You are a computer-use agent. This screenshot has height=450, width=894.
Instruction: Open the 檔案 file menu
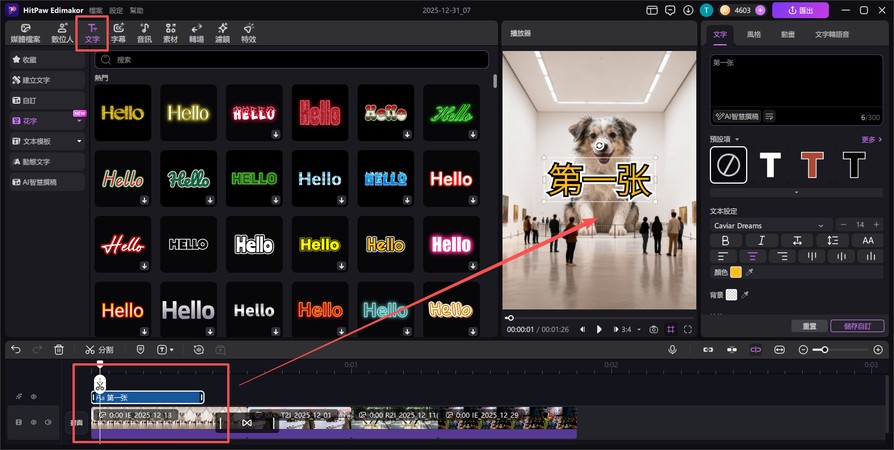tap(96, 10)
